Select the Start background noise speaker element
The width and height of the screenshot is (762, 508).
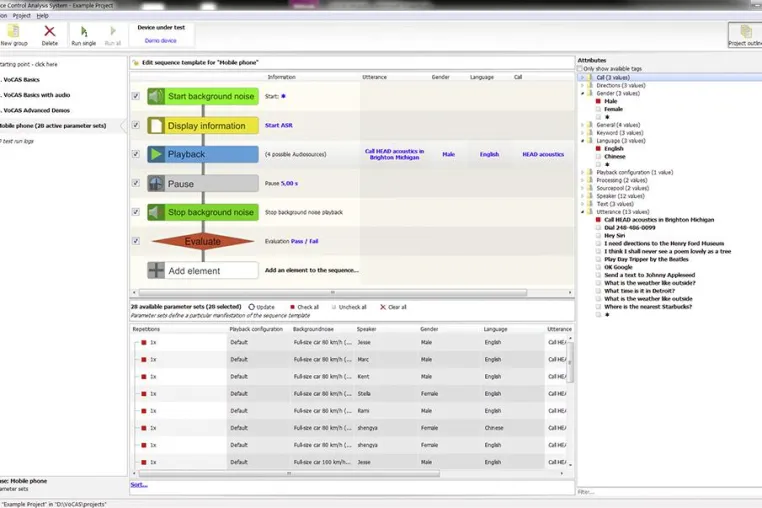[203, 96]
